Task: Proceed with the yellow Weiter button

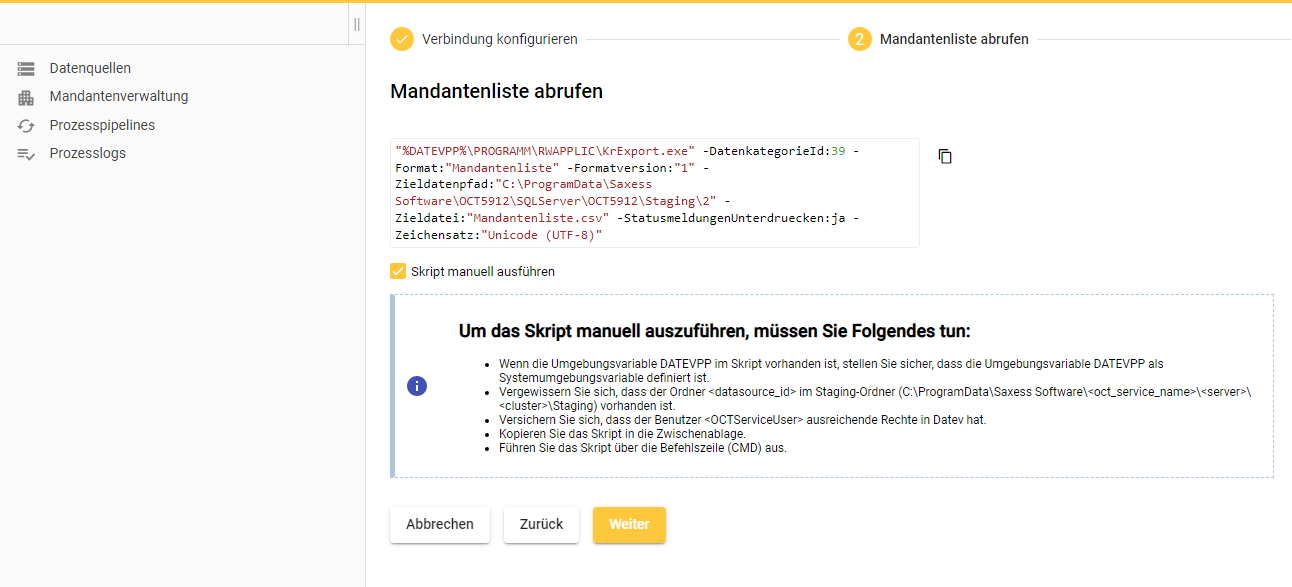Action: [x=629, y=525]
